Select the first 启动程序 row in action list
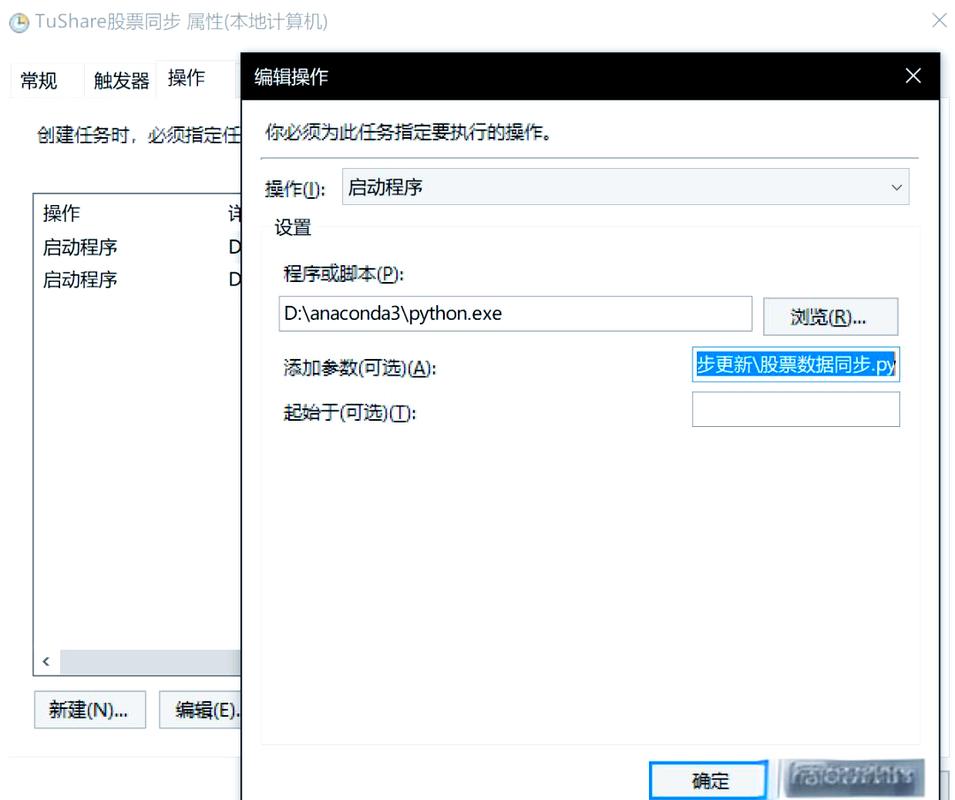 (x=139, y=247)
